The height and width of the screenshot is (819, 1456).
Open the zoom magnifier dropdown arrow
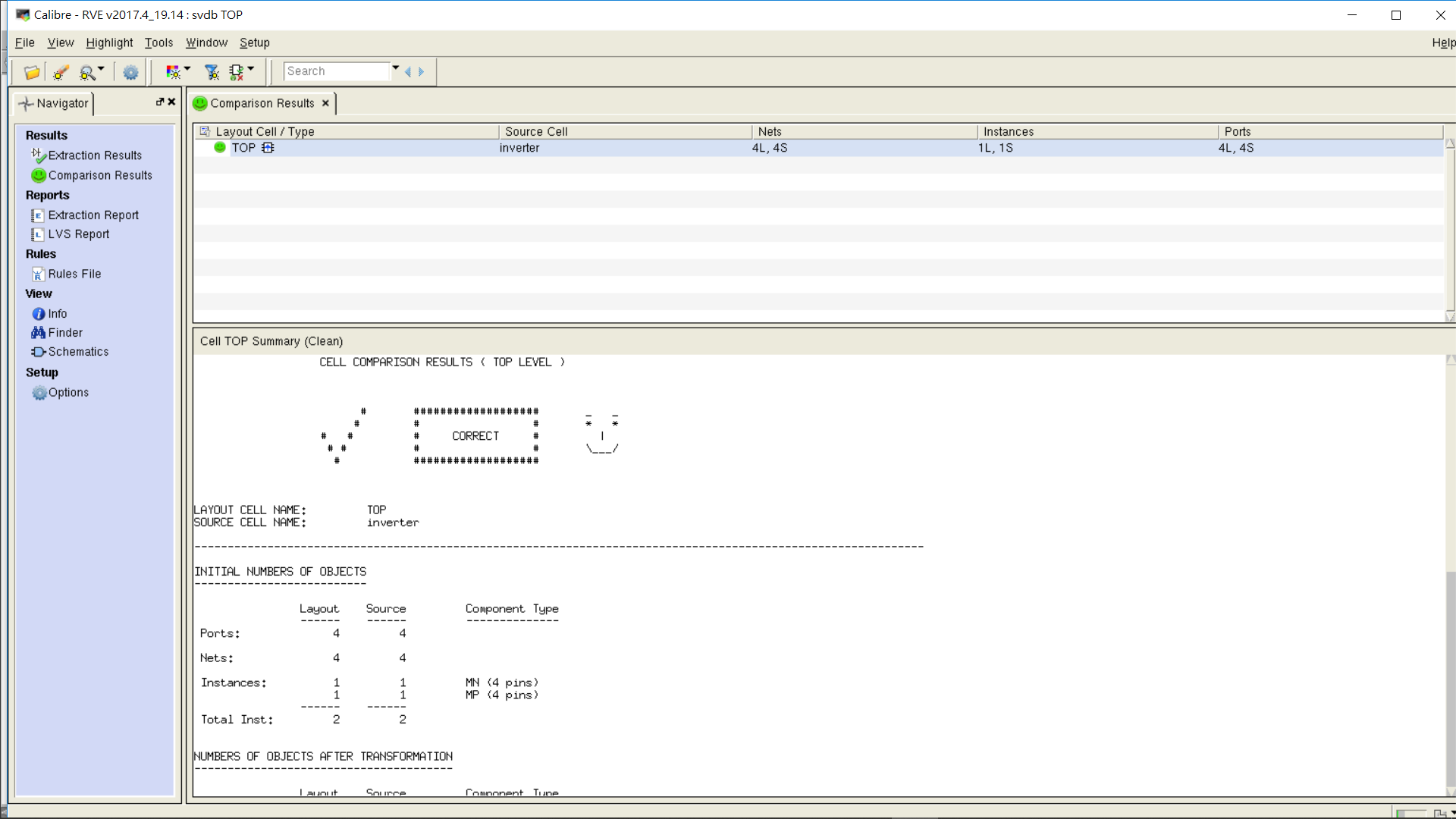pos(101,69)
